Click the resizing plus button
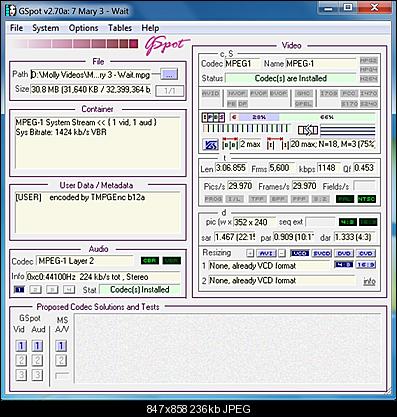 tap(250, 253)
